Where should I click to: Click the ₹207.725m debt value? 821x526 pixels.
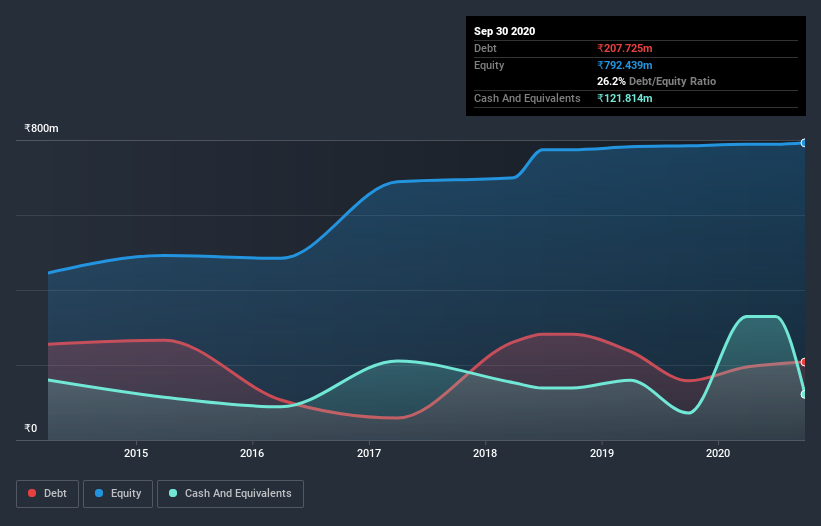625,48
